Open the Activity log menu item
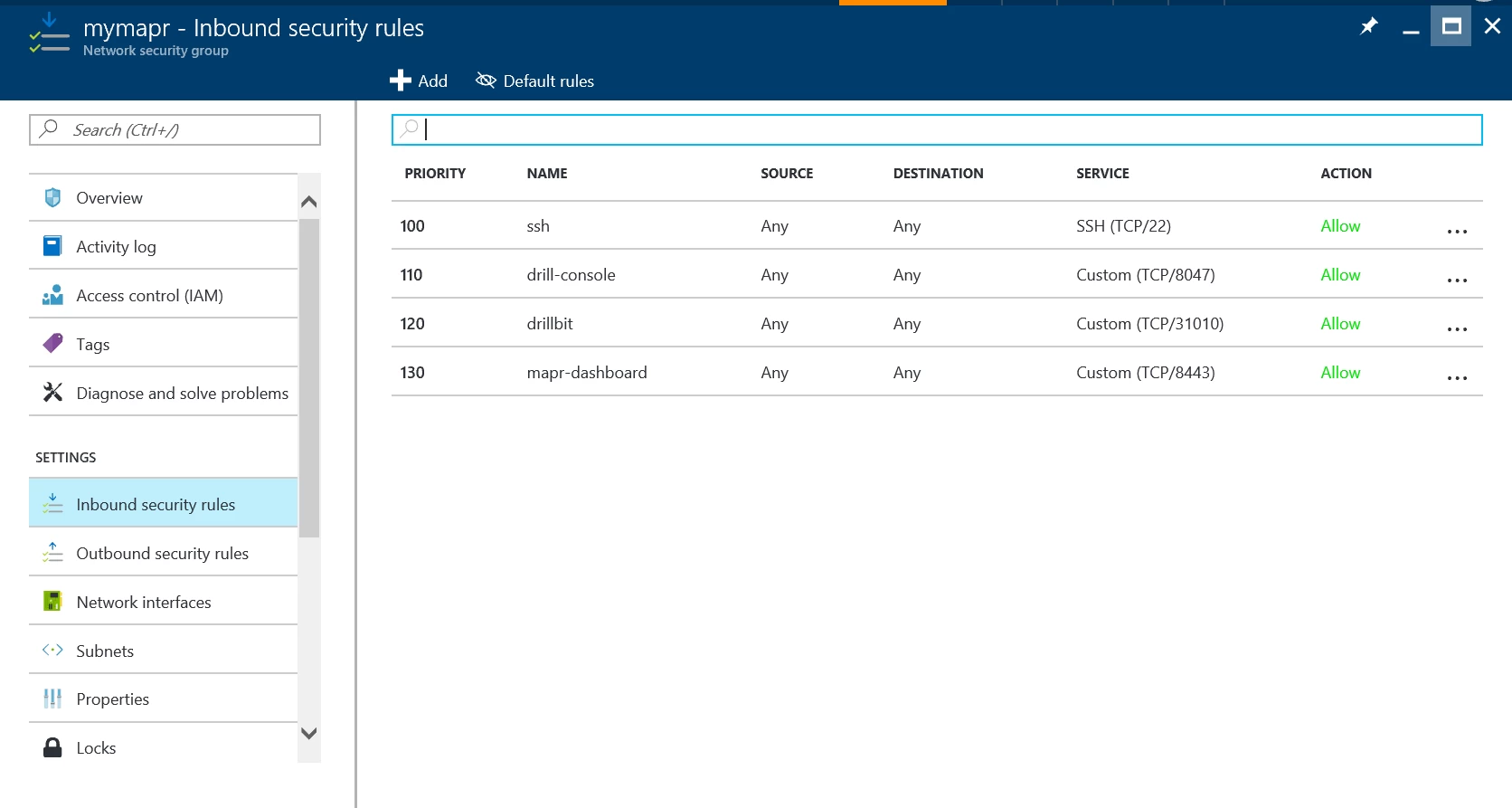Viewport: 1512px width, 808px height. (x=163, y=246)
